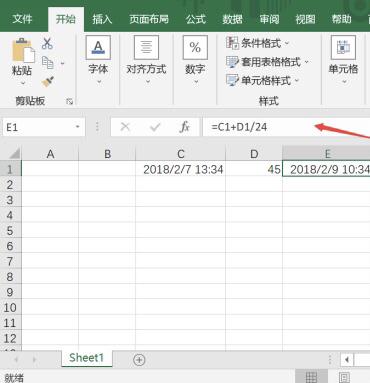Select column C header

click(x=181, y=154)
